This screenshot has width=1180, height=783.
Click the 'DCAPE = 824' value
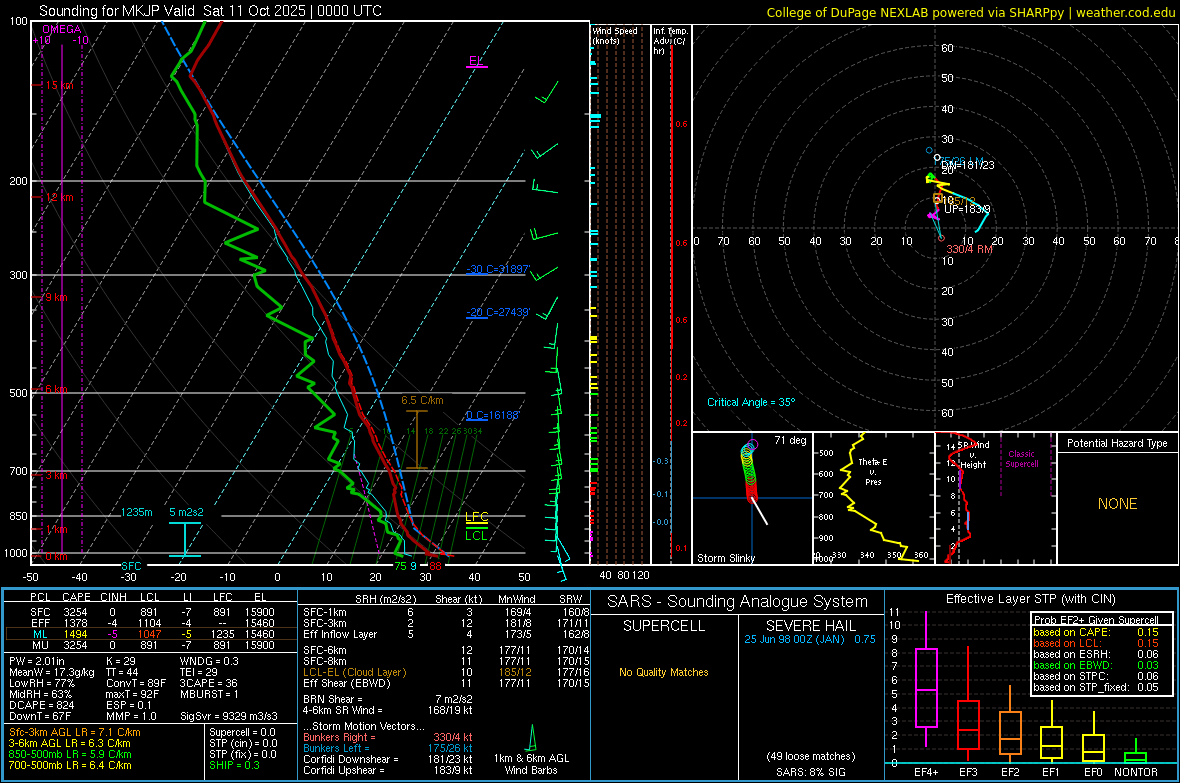pos(41,705)
